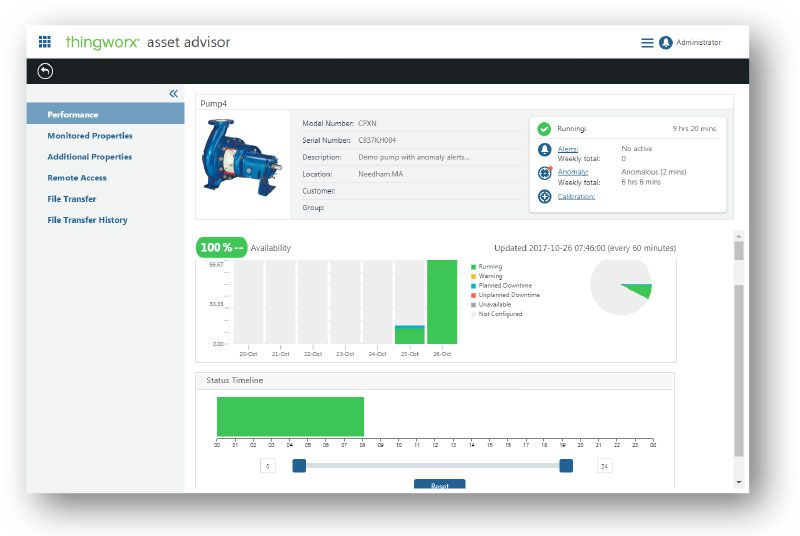This screenshot has width=800, height=536.
Task: Click the 25-Oct availability bar
Action: [410, 335]
